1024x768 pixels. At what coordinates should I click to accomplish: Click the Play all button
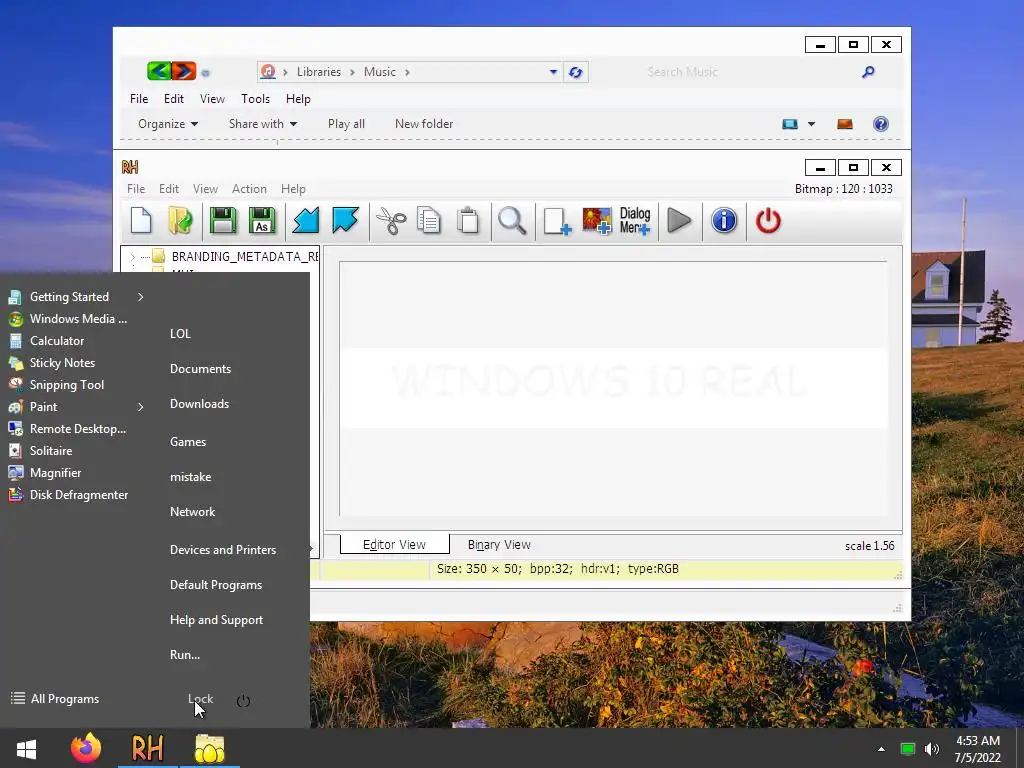pyautogui.click(x=346, y=124)
